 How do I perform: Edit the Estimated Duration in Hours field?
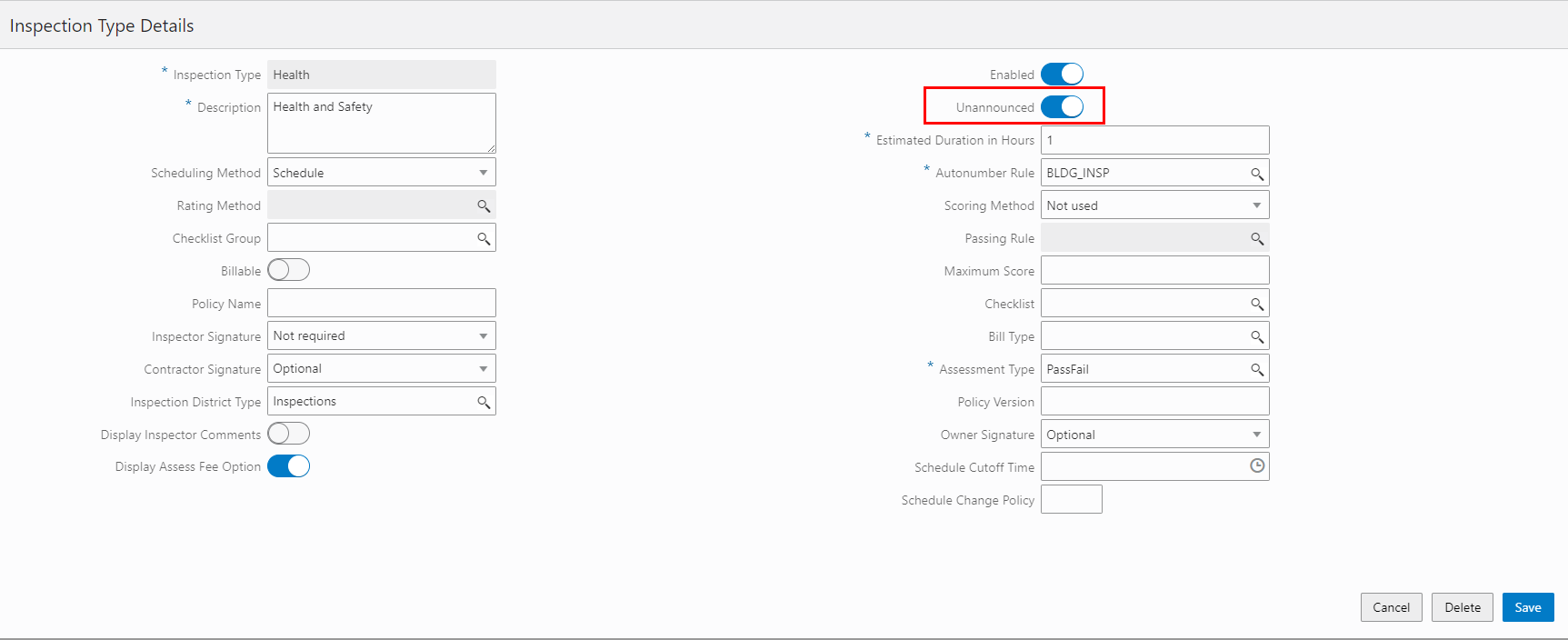(1154, 140)
